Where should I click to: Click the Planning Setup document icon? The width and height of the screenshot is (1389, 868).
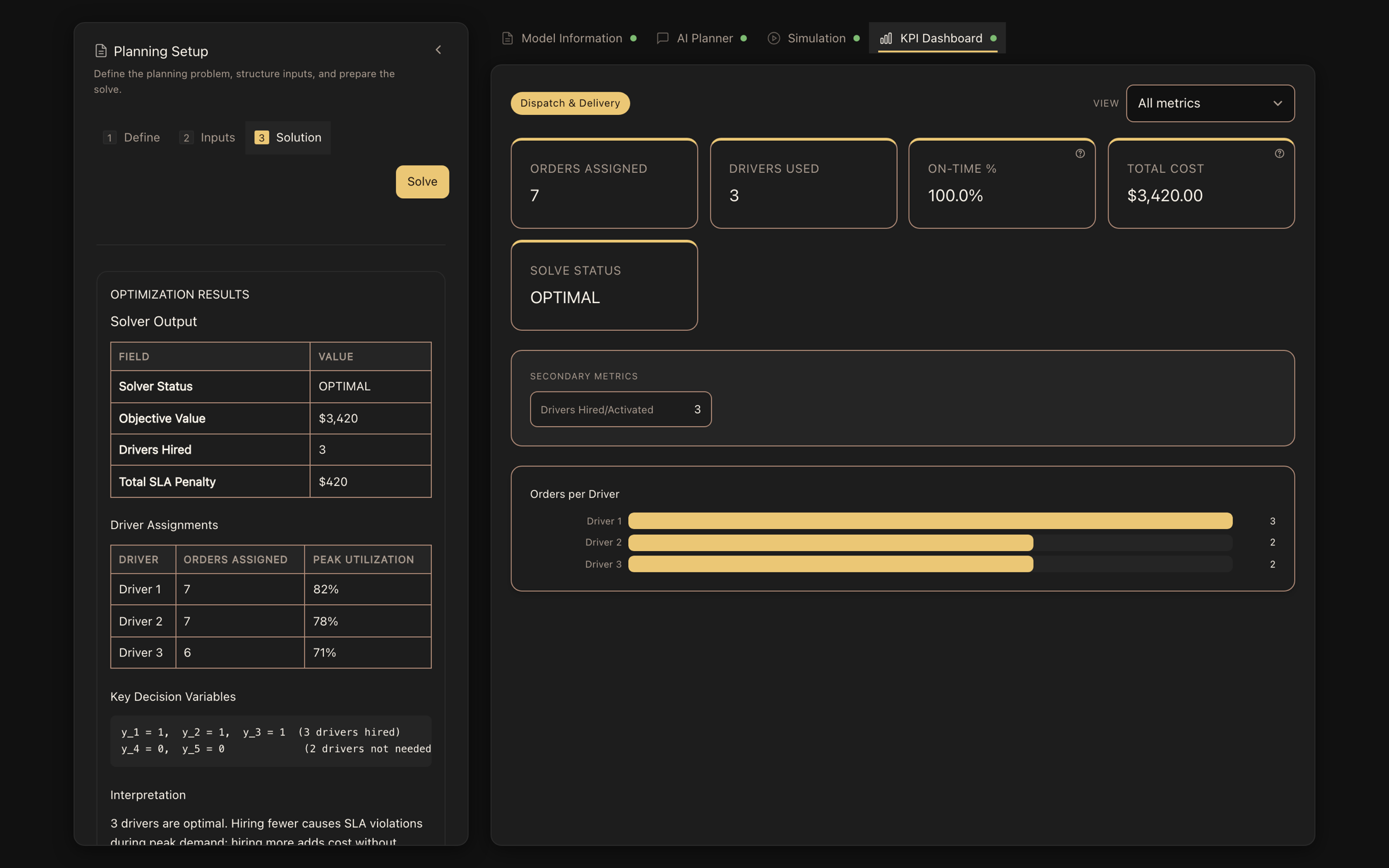(x=100, y=51)
